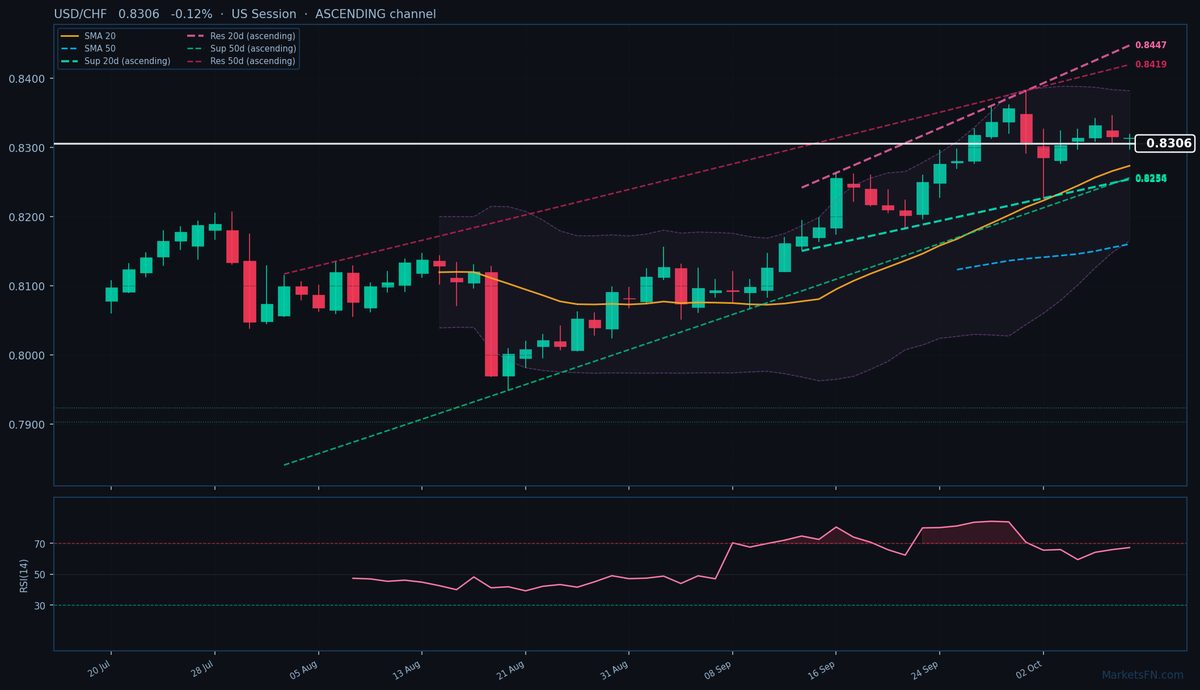Click the boxed current price 0.8306 tag
Viewport: 1200px width, 690px height.
[1165, 144]
